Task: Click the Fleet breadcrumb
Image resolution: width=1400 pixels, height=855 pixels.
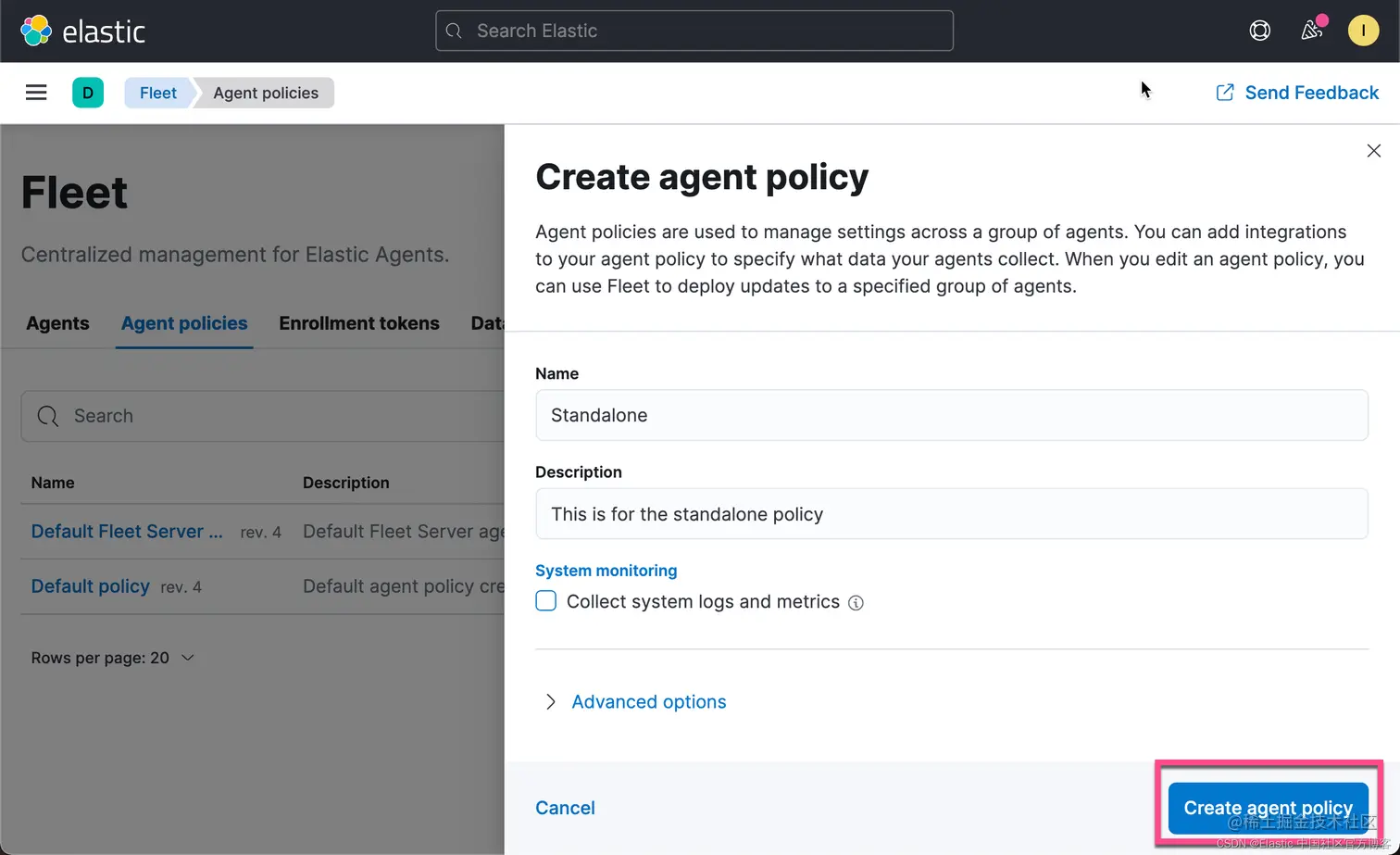Action: [x=157, y=93]
